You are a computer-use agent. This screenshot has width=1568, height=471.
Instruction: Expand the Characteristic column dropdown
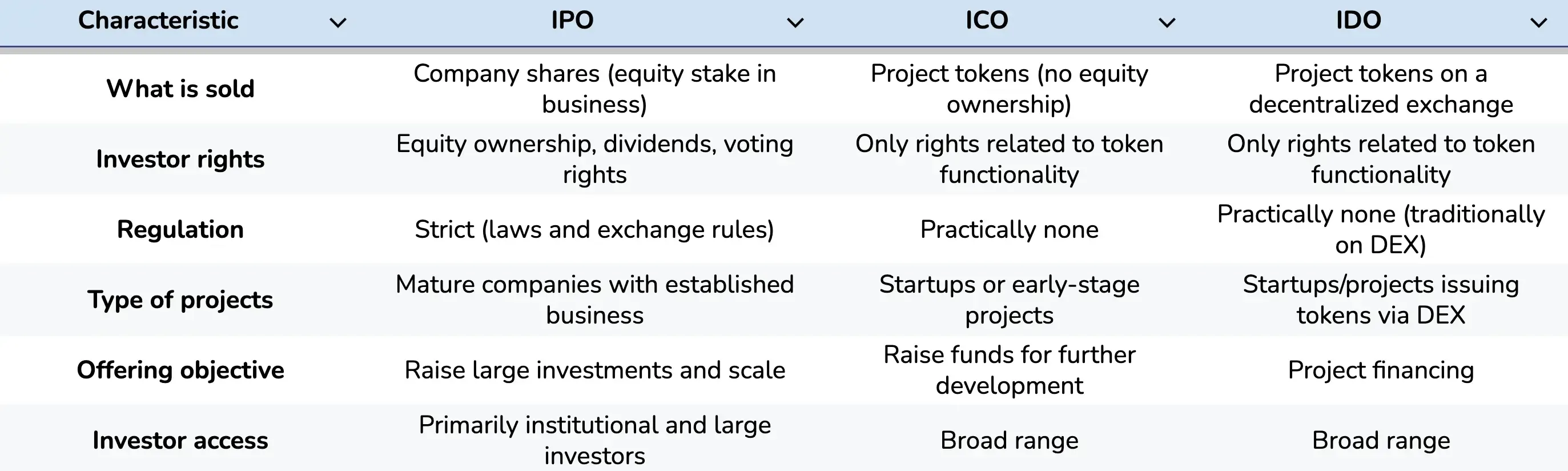337,22
